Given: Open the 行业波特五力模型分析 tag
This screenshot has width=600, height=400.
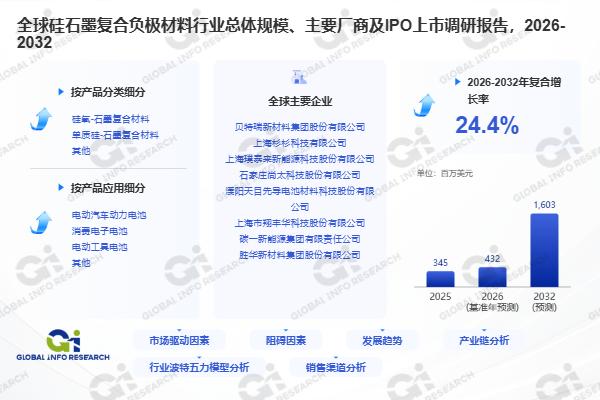Looking at the screenshot, I should point(199,367).
